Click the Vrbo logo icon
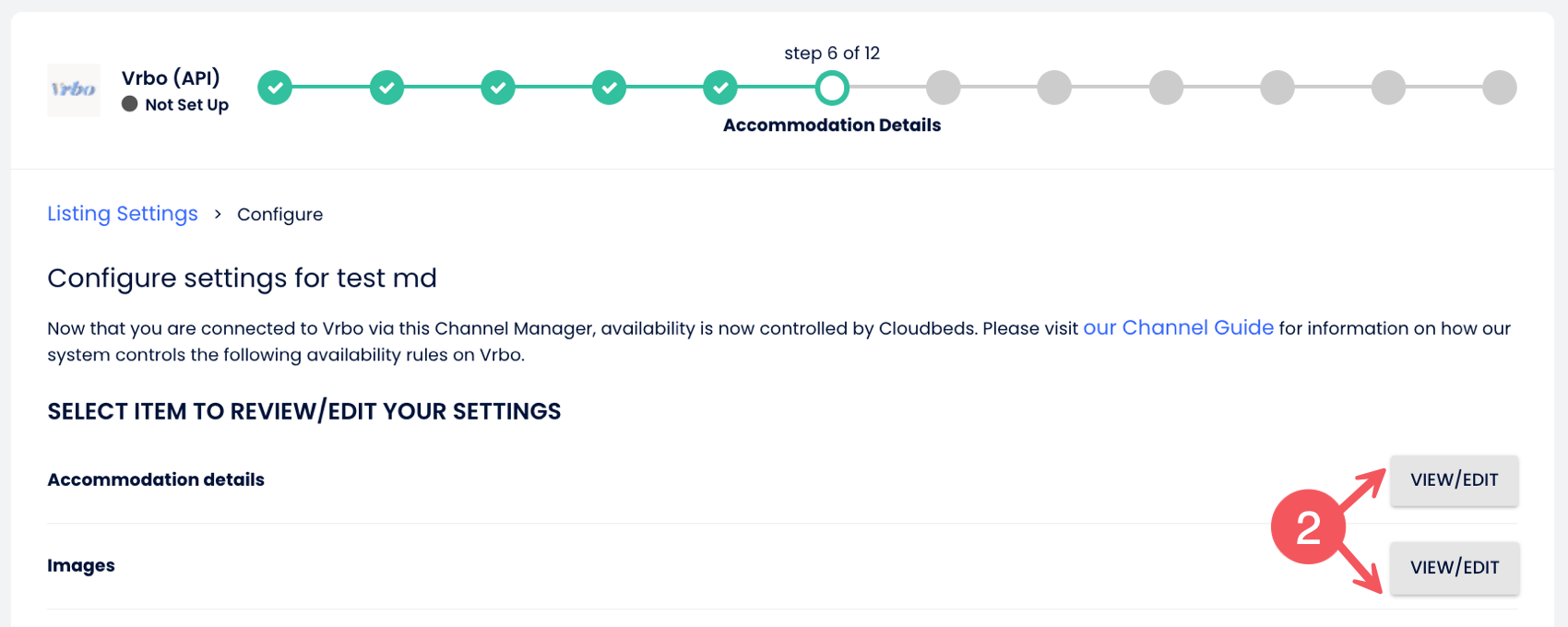 [x=74, y=89]
